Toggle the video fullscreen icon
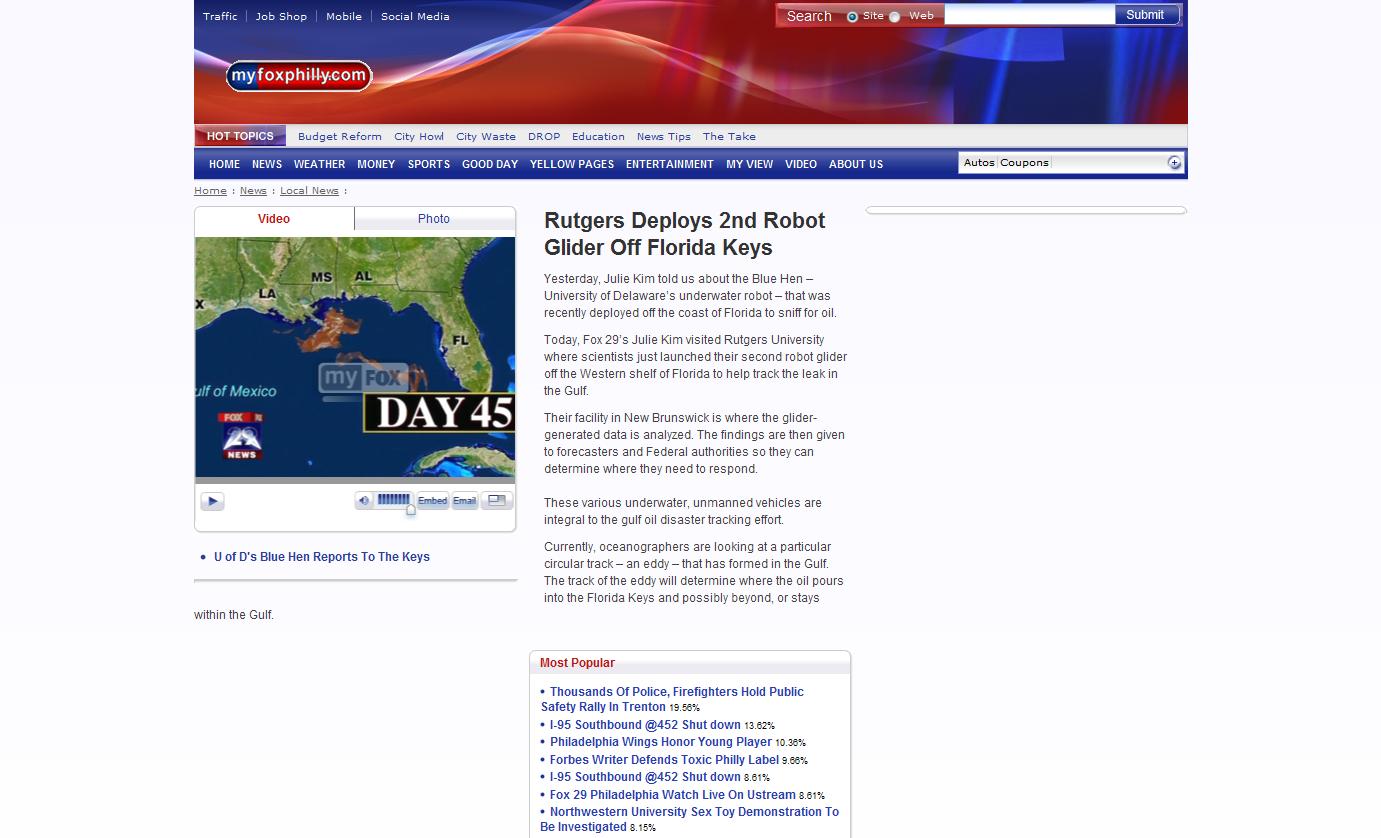 coord(497,501)
